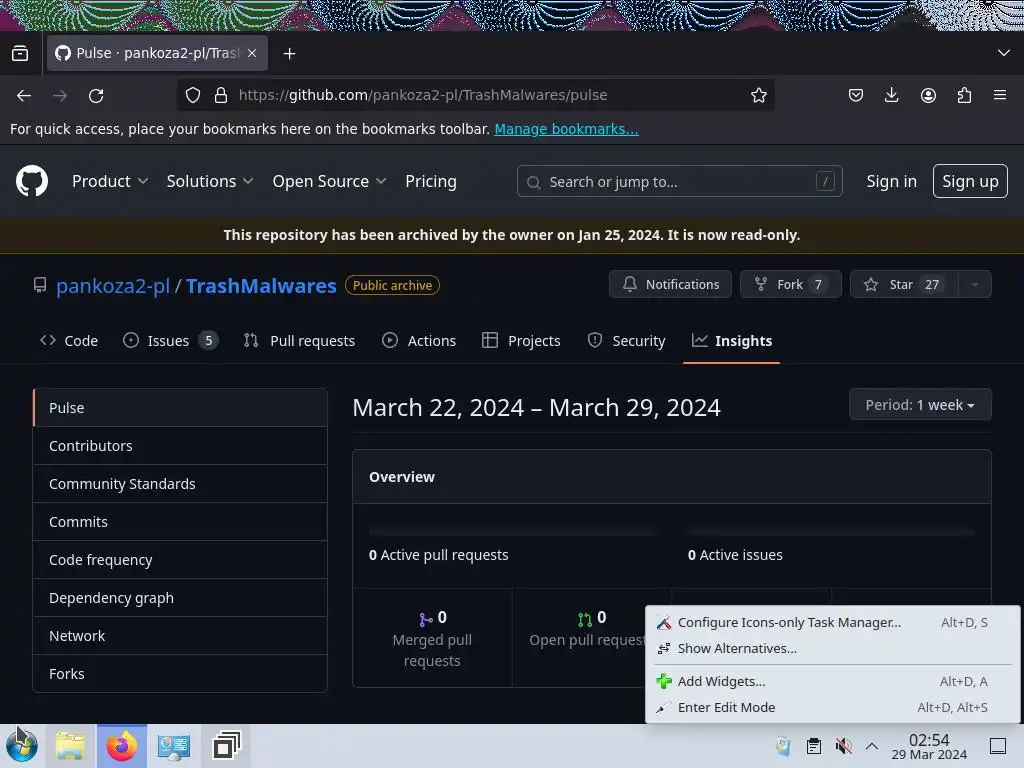The image size is (1024, 768).
Task: Show site security lock info
Action: [x=221, y=95]
